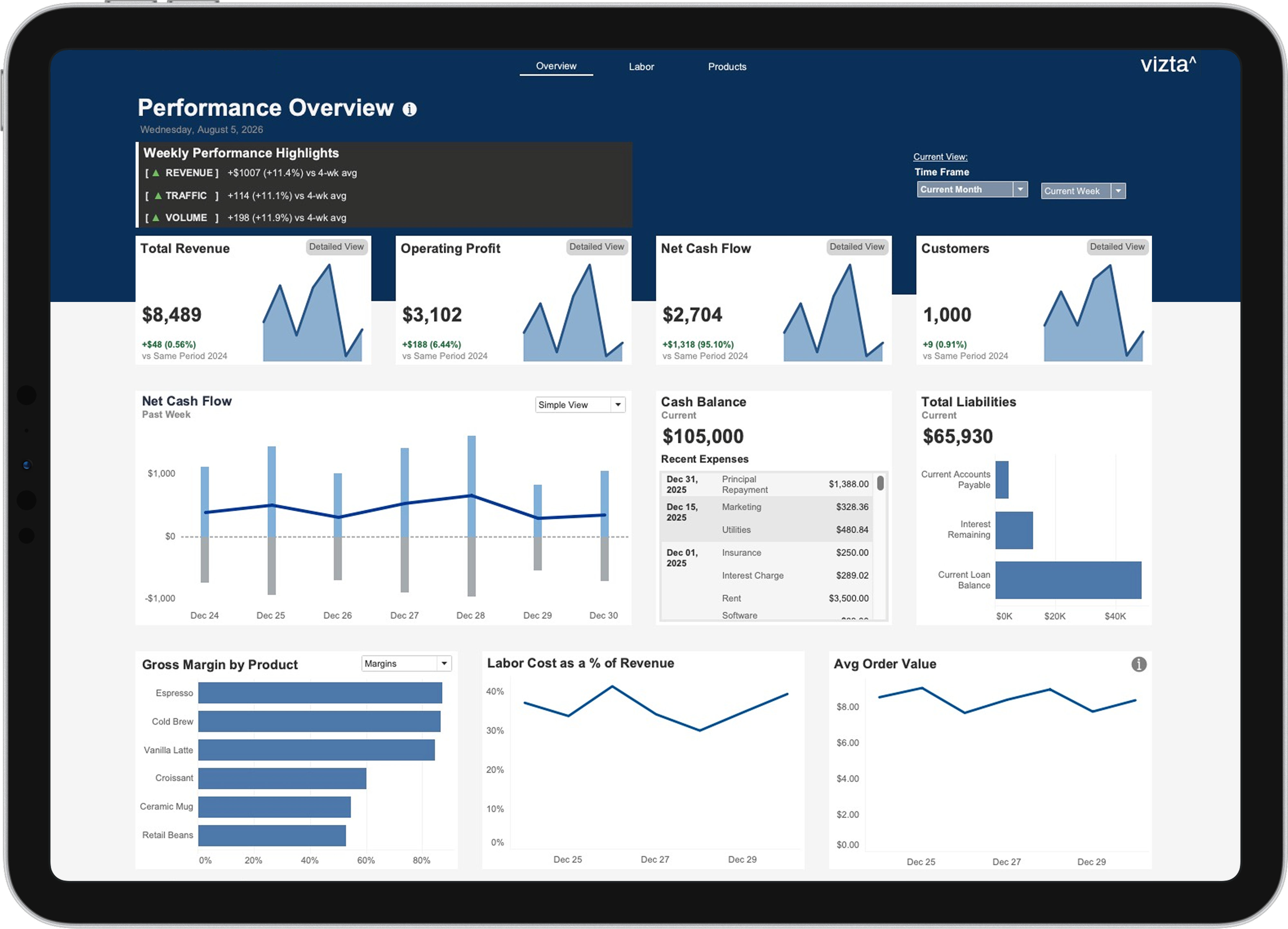Switch to the Overview tab
Screen dimensions: 1288x929
click(556, 66)
